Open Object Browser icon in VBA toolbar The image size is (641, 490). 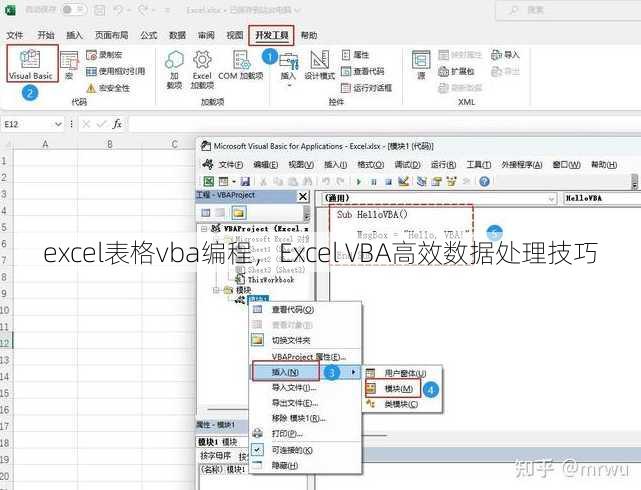click(451, 181)
